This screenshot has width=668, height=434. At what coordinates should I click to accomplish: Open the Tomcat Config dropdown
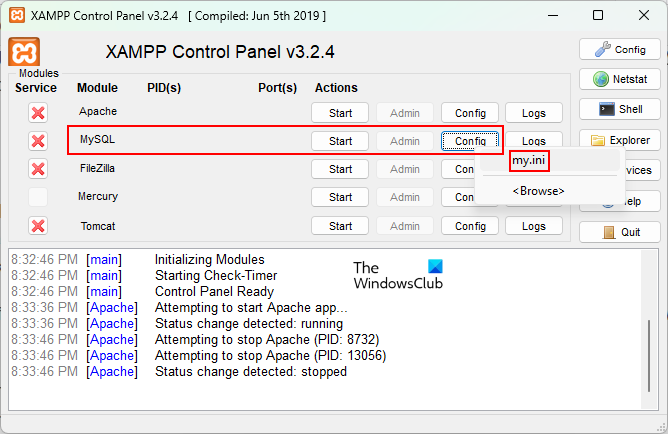[x=470, y=226]
